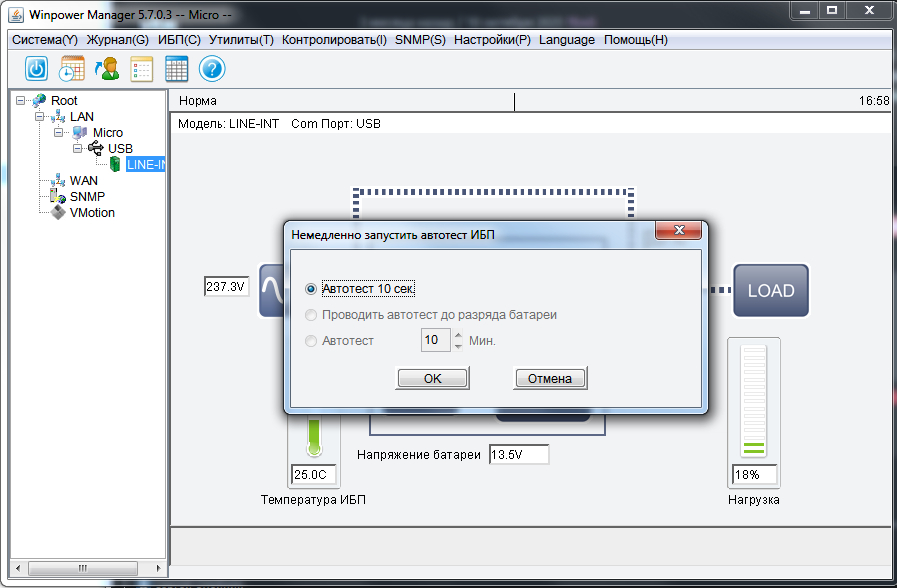Open the ИБП(C) menu

[x=179, y=40]
